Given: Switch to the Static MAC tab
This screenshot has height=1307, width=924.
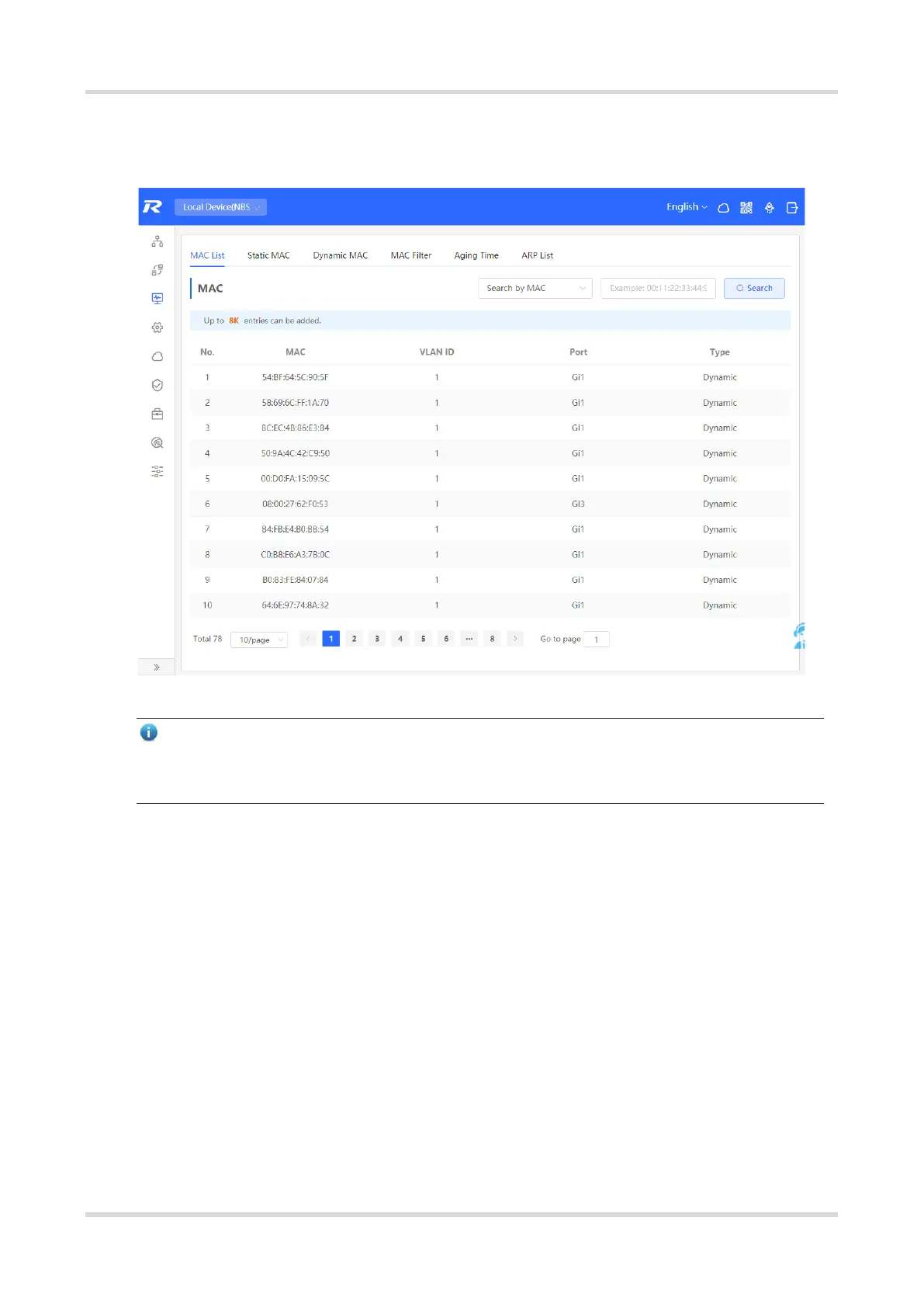Looking at the screenshot, I should coord(268,255).
